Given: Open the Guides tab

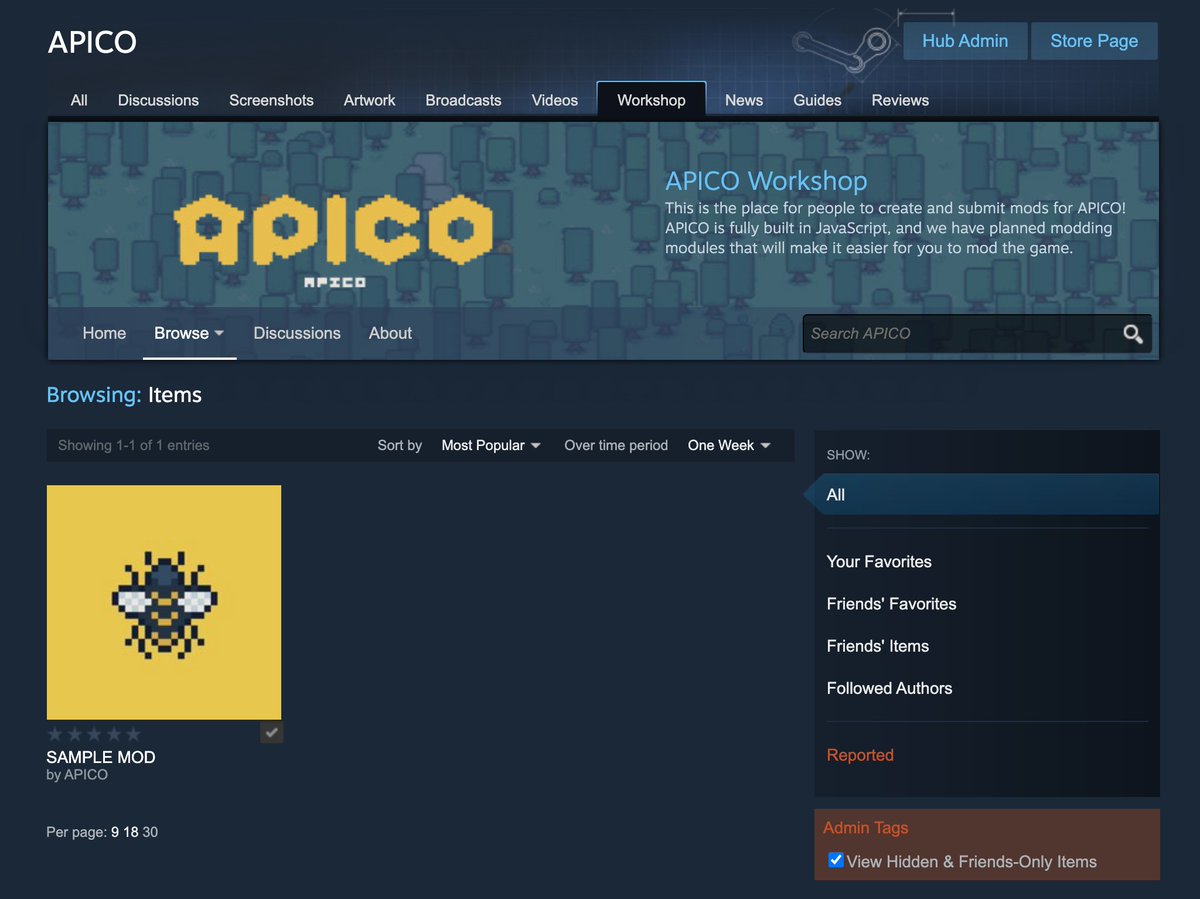Looking at the screenshot, I should pos(817,100).
